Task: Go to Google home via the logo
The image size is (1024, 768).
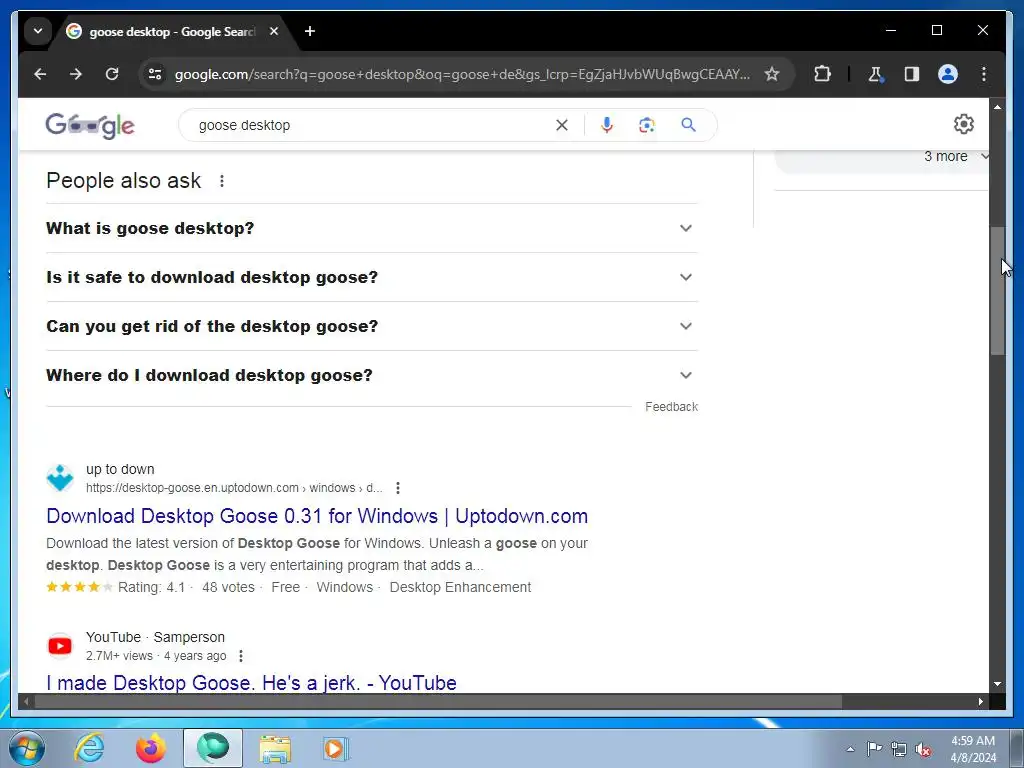Action: tap(90, 125)
